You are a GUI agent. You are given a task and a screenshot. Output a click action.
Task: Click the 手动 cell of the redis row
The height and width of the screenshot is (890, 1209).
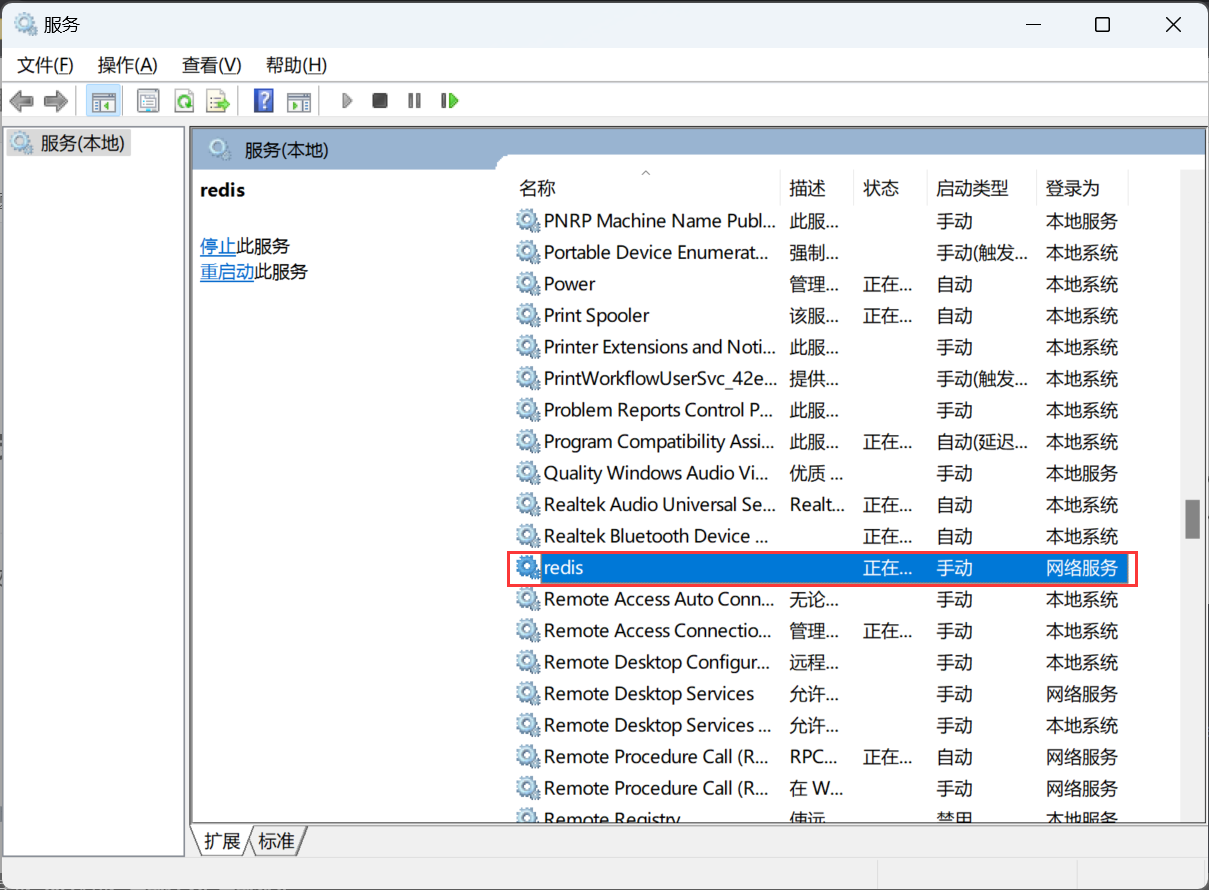coord(955,568)
